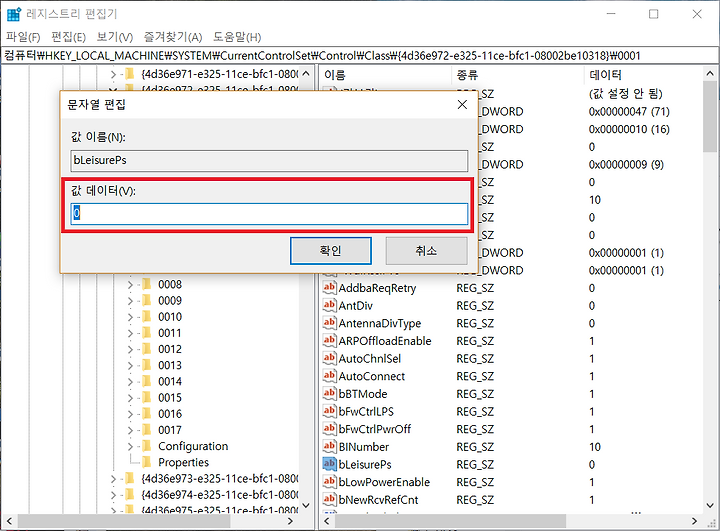720x531 pixels.
Task: Open the 도움말(H) menu
Action: click(x=237, y=37)
